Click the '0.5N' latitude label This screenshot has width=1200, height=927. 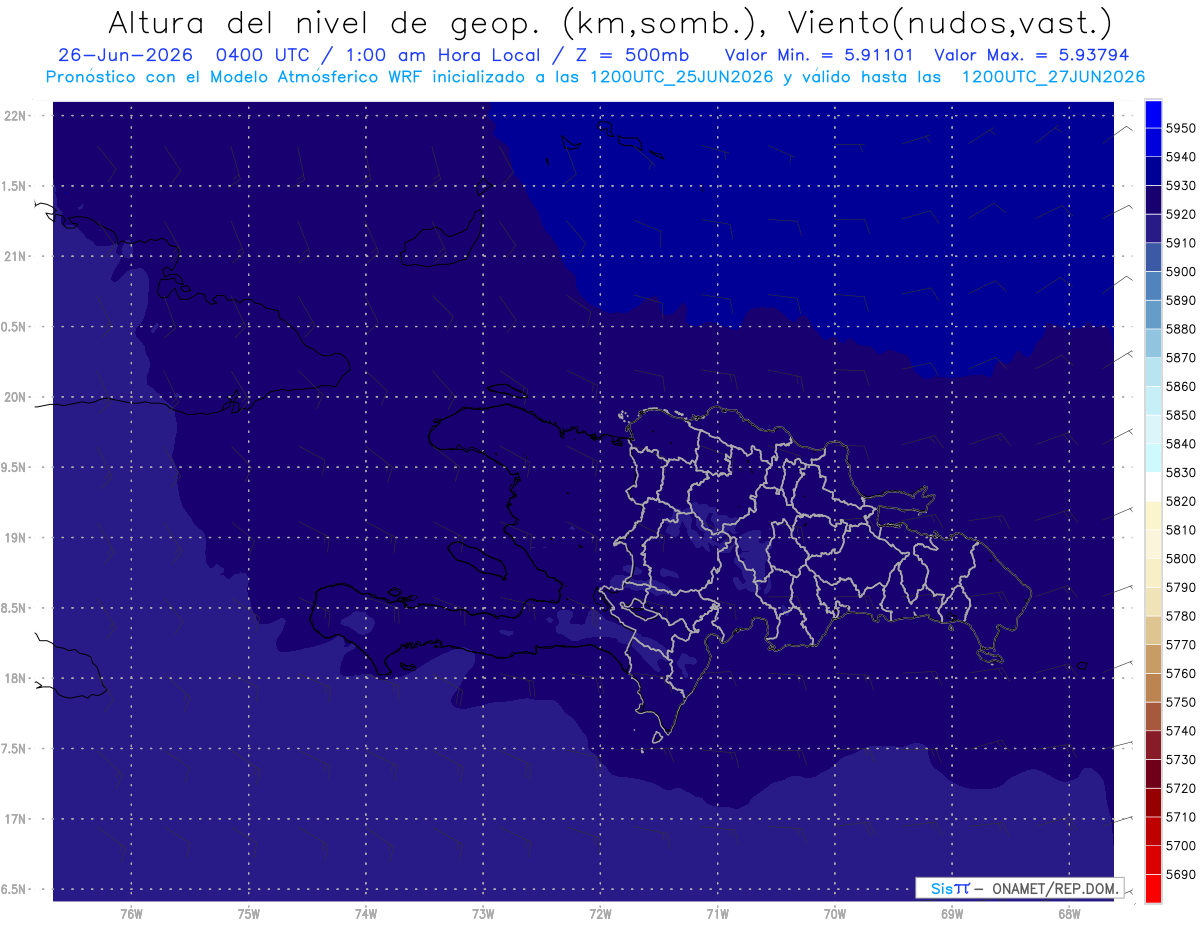[14, 327]
